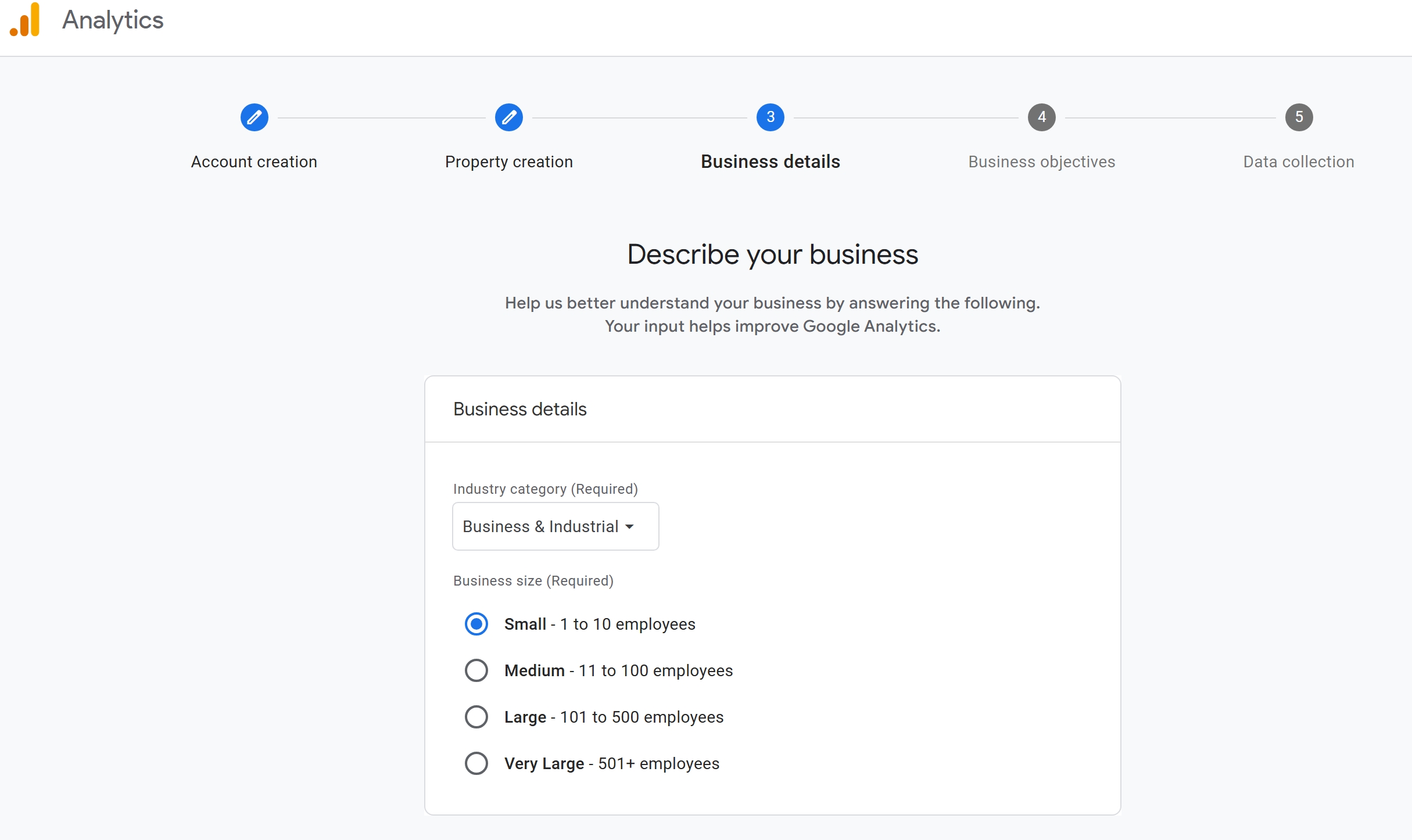Screen dimensions: 1412x840
Task: Go to Account creation step label
Action: pos(254,161)
